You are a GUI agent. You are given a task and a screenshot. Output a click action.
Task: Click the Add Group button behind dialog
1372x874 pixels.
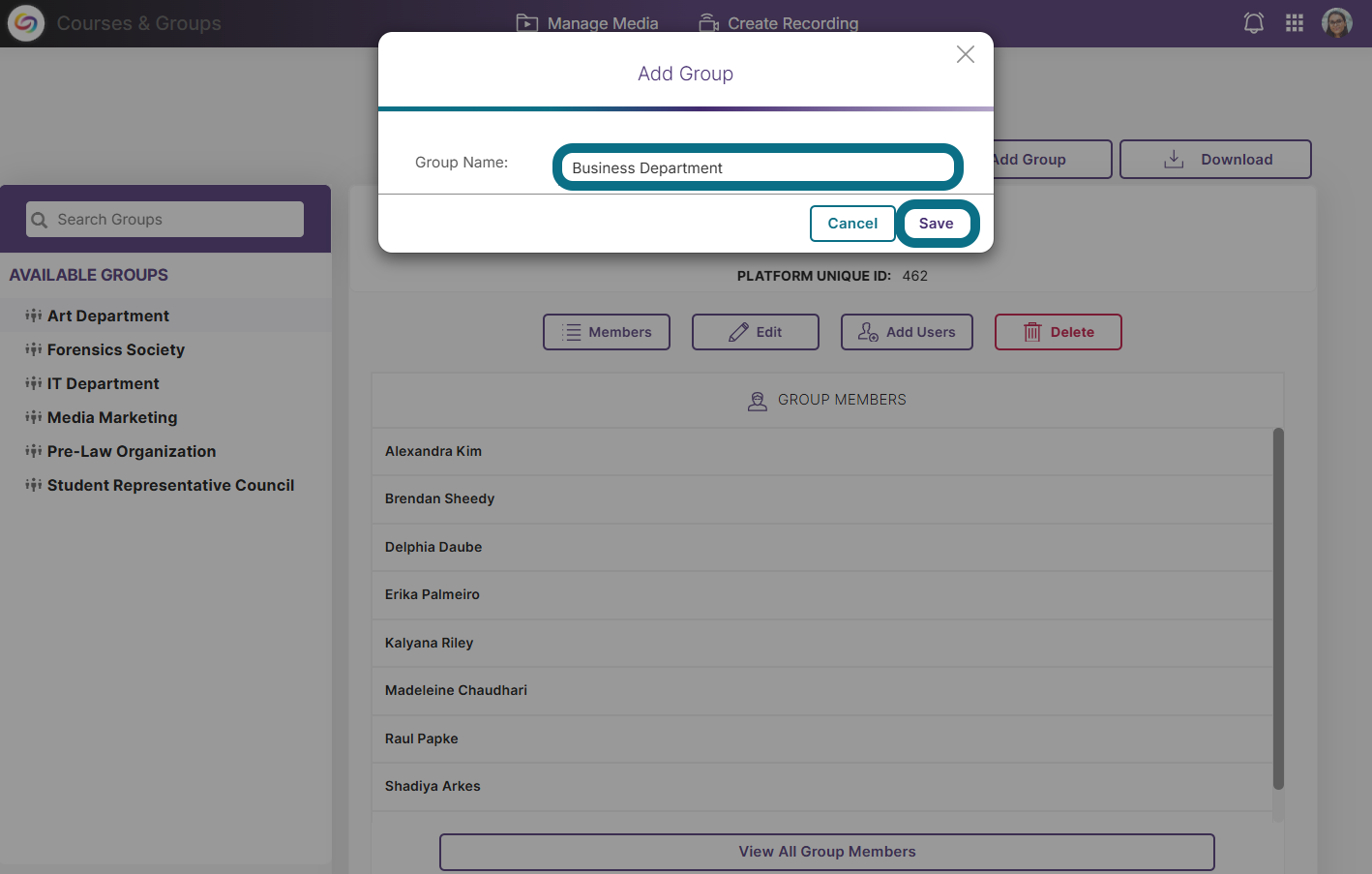click(x=1052, y=160)
